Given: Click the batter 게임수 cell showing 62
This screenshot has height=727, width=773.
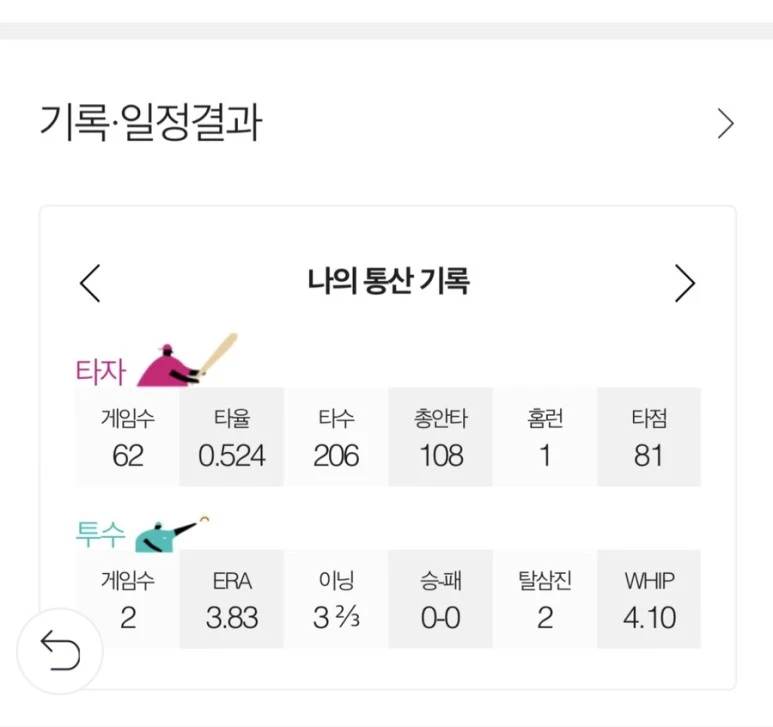Looking at the screenshot, I should point(128,437).
